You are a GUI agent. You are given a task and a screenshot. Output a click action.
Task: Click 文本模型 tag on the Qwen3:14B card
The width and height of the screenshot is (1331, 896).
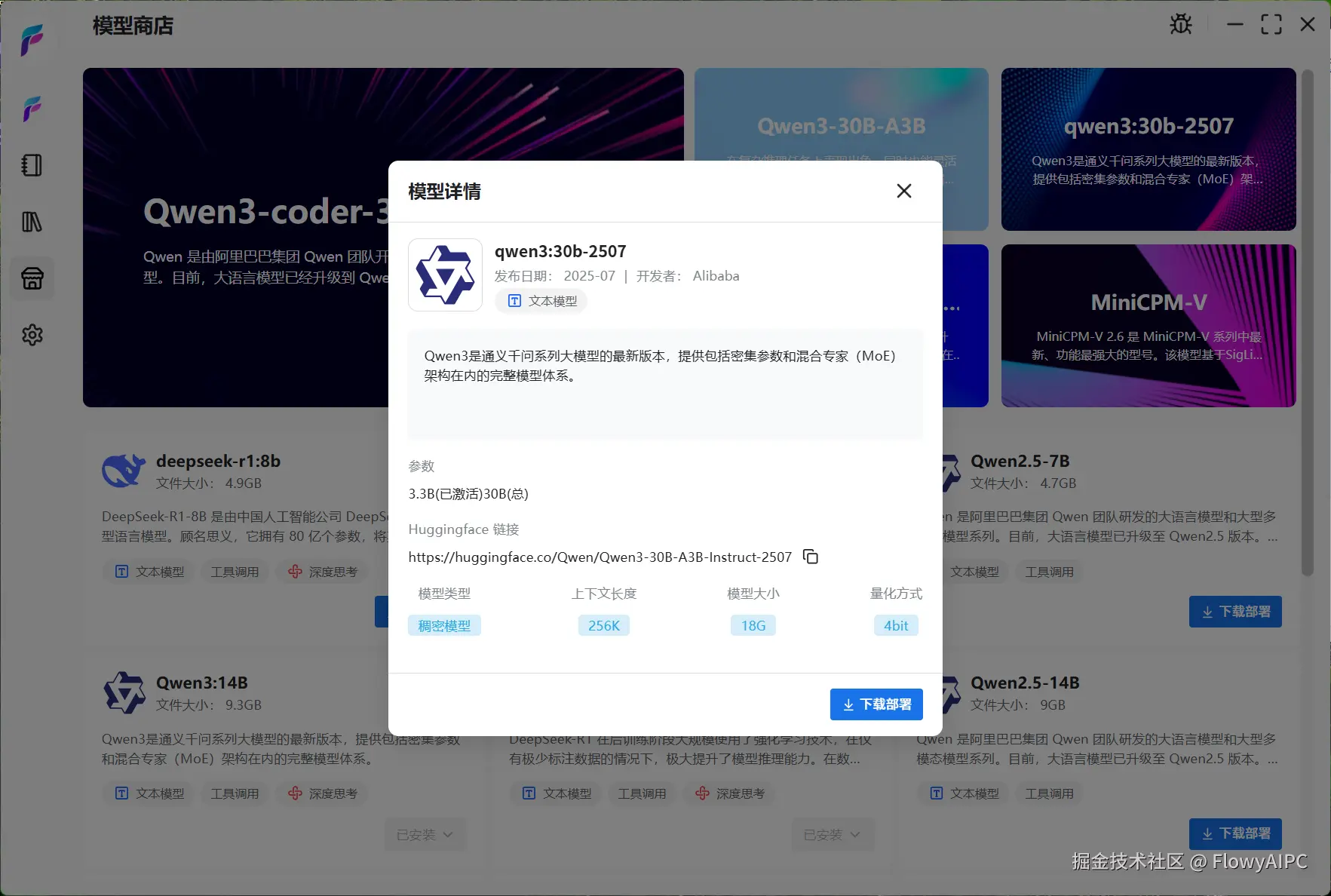[x=149, y=793]
